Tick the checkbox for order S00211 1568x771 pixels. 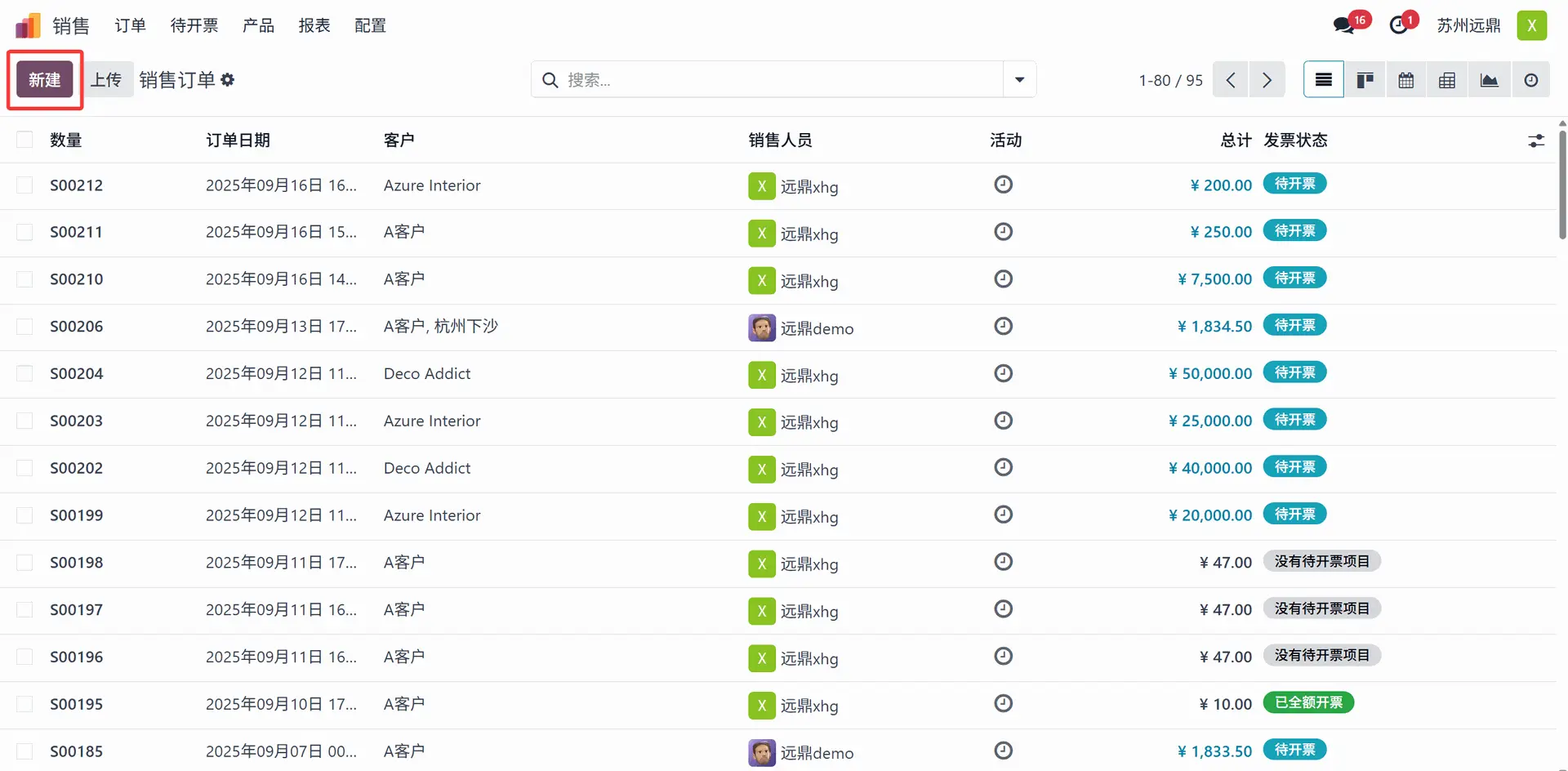point(25,232)
